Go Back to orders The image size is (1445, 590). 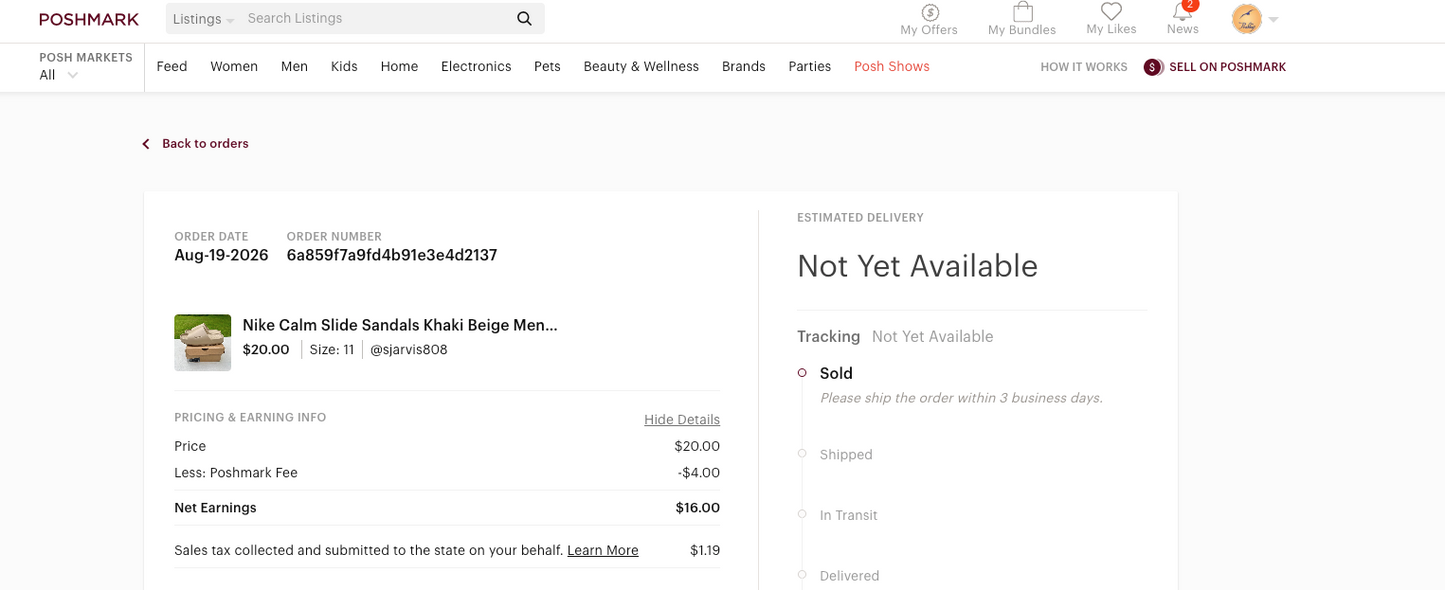coord(205,144)
